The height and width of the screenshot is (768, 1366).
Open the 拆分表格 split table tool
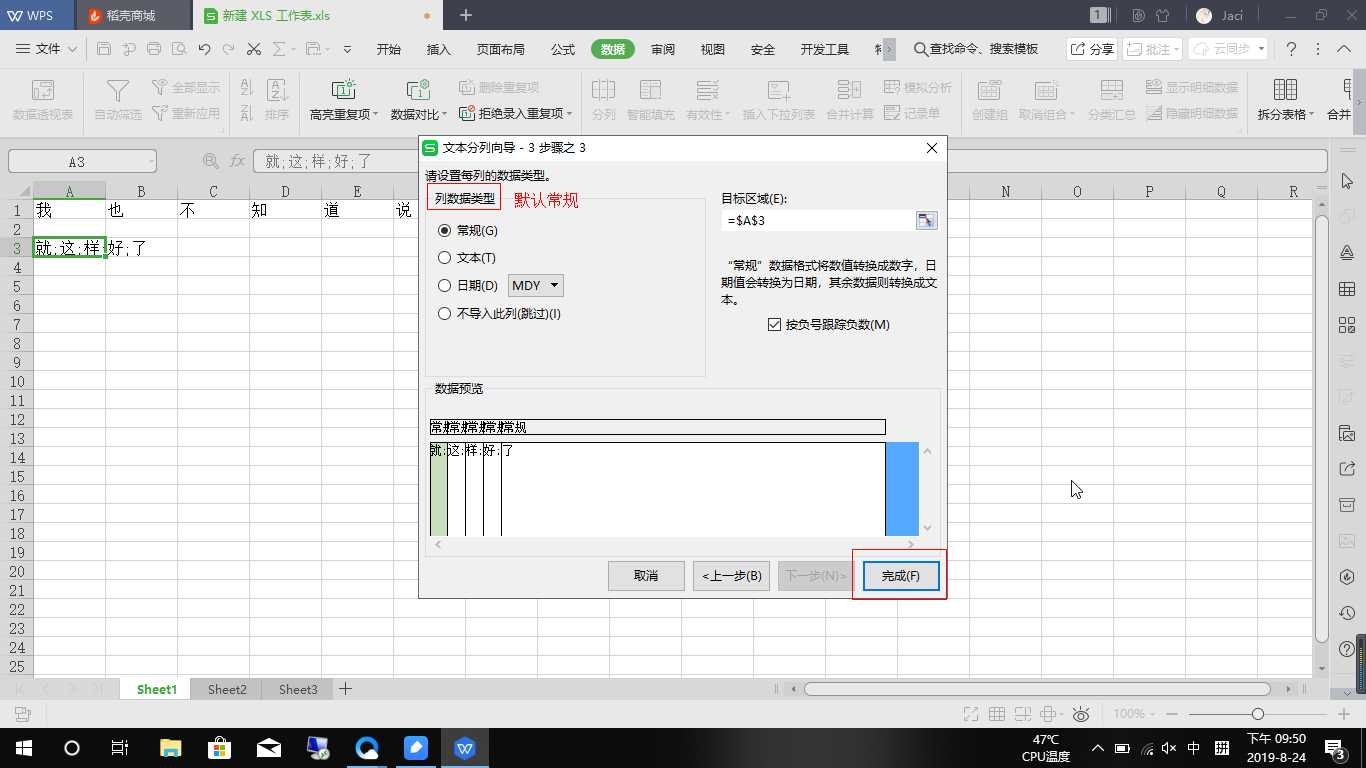[x=1286, y=101]
